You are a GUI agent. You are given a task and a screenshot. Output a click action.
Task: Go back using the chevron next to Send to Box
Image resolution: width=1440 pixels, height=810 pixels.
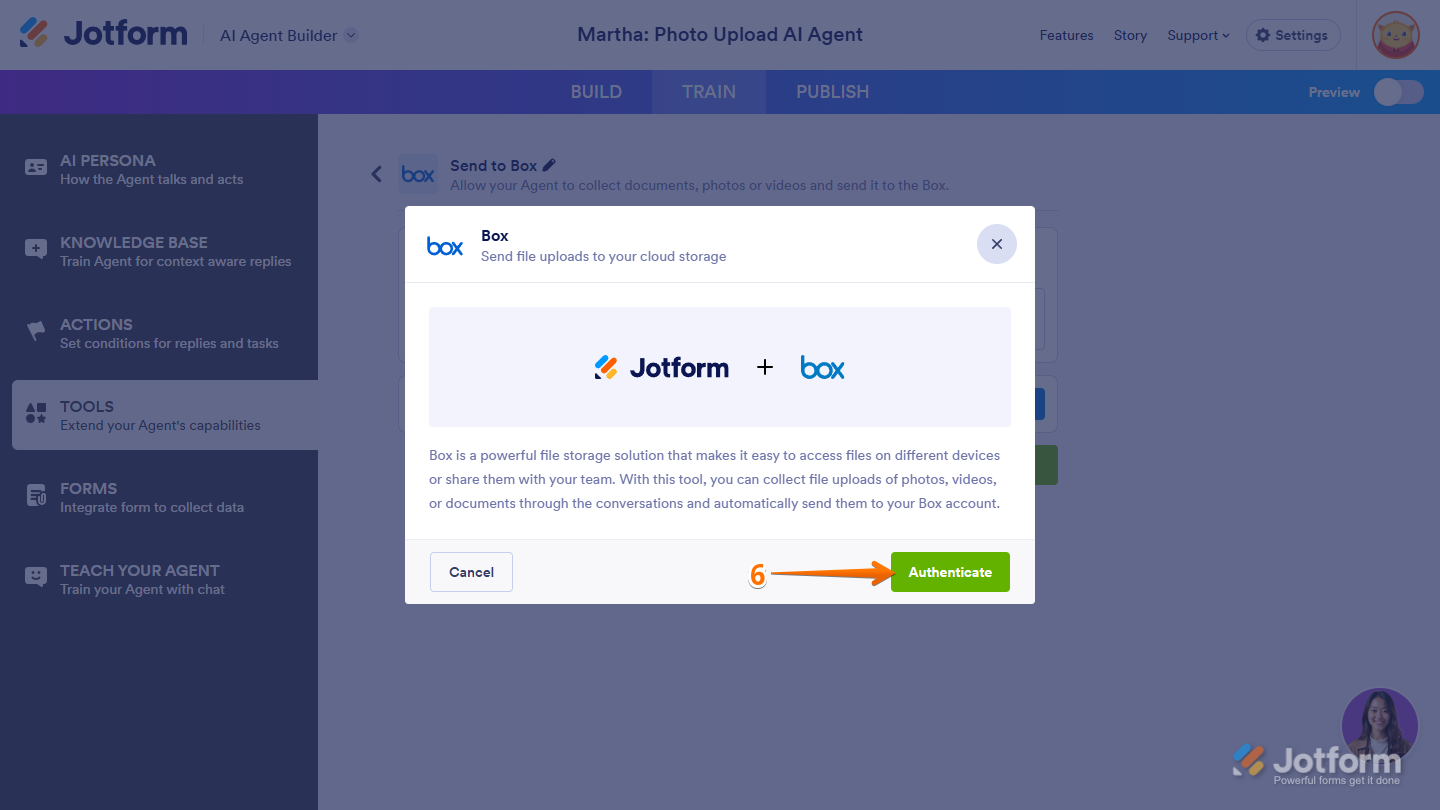(x=376, y=174)
